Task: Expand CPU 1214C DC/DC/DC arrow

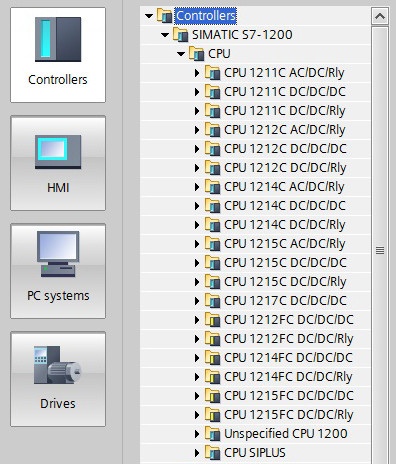Action: (x=197, y=206)
